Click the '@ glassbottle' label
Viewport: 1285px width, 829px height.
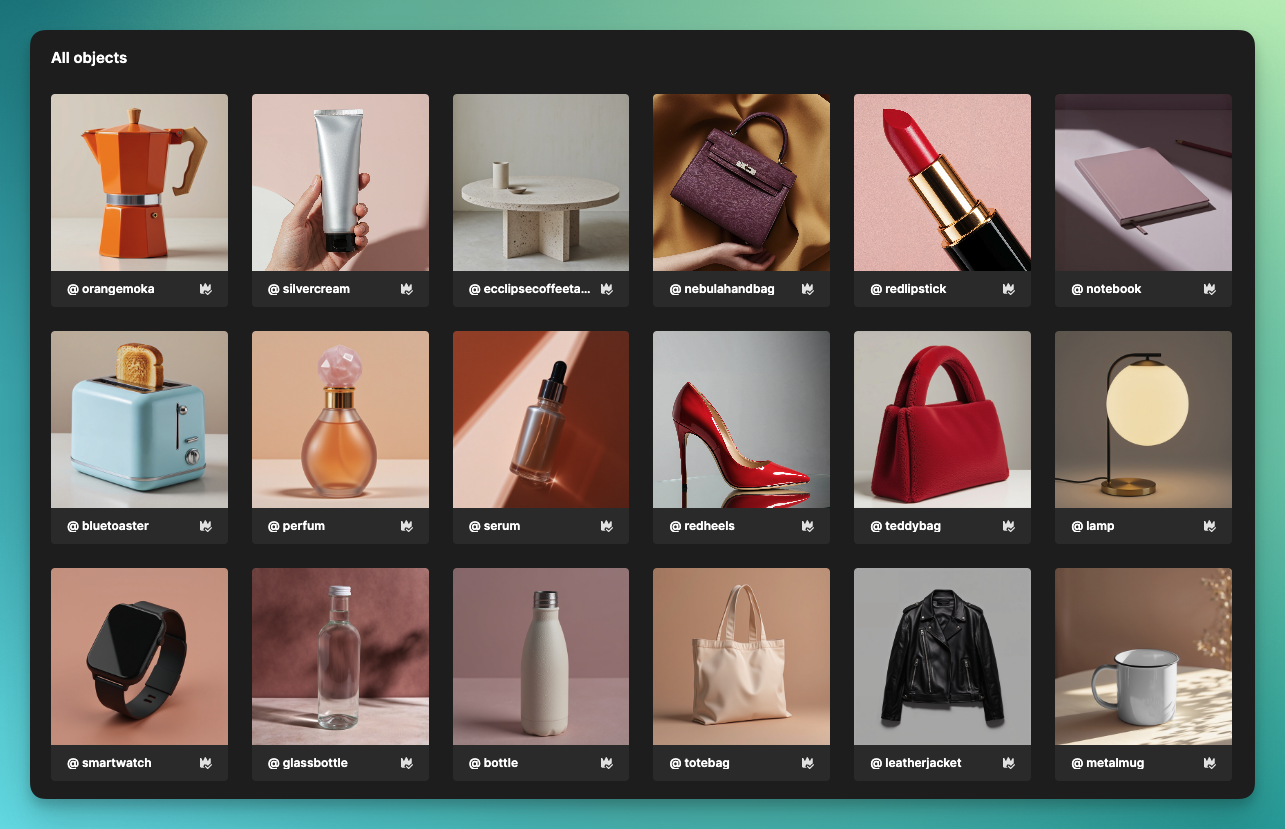pyautogui.click(x=308, y=763)
